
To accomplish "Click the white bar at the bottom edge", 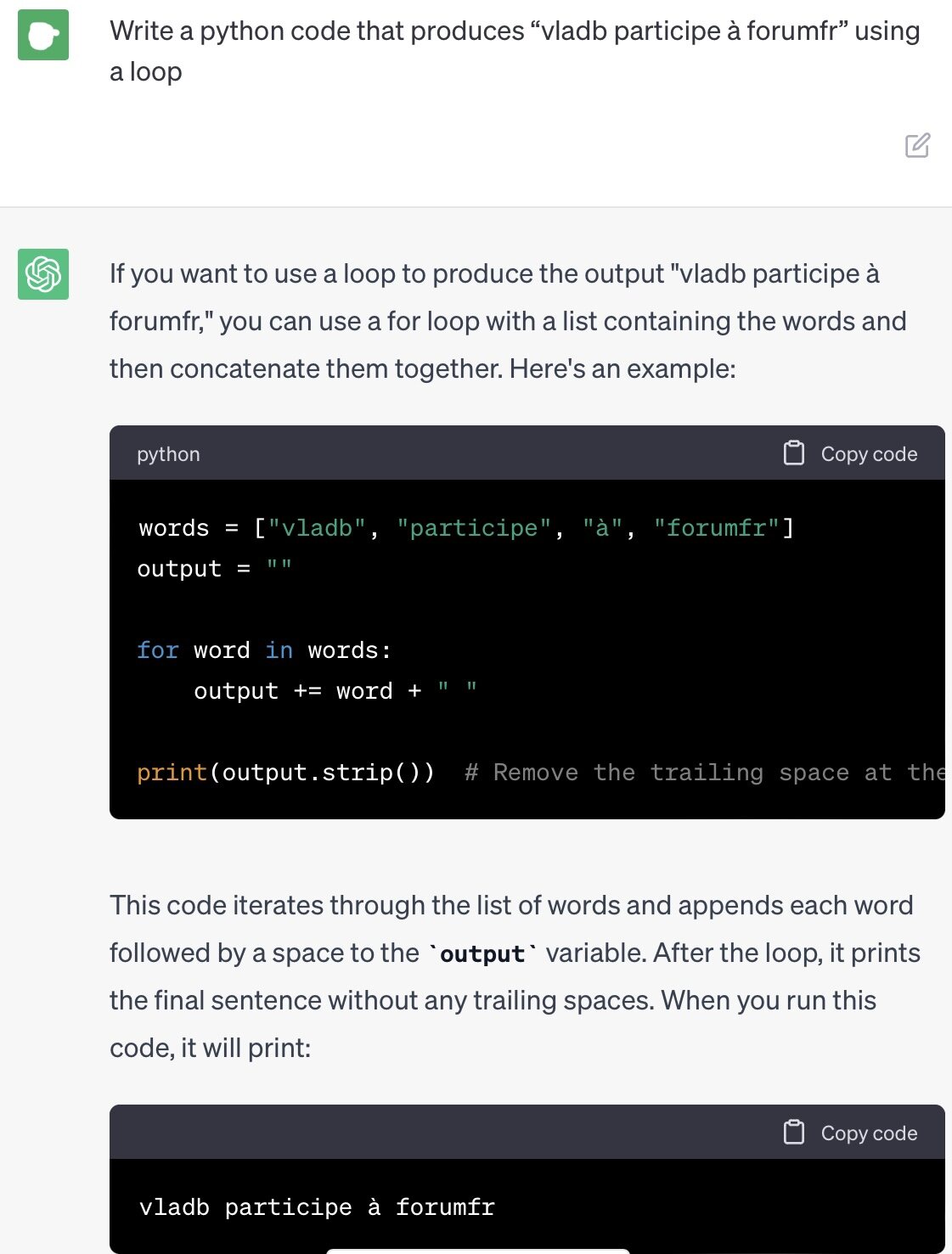I will pos(477,1251).
